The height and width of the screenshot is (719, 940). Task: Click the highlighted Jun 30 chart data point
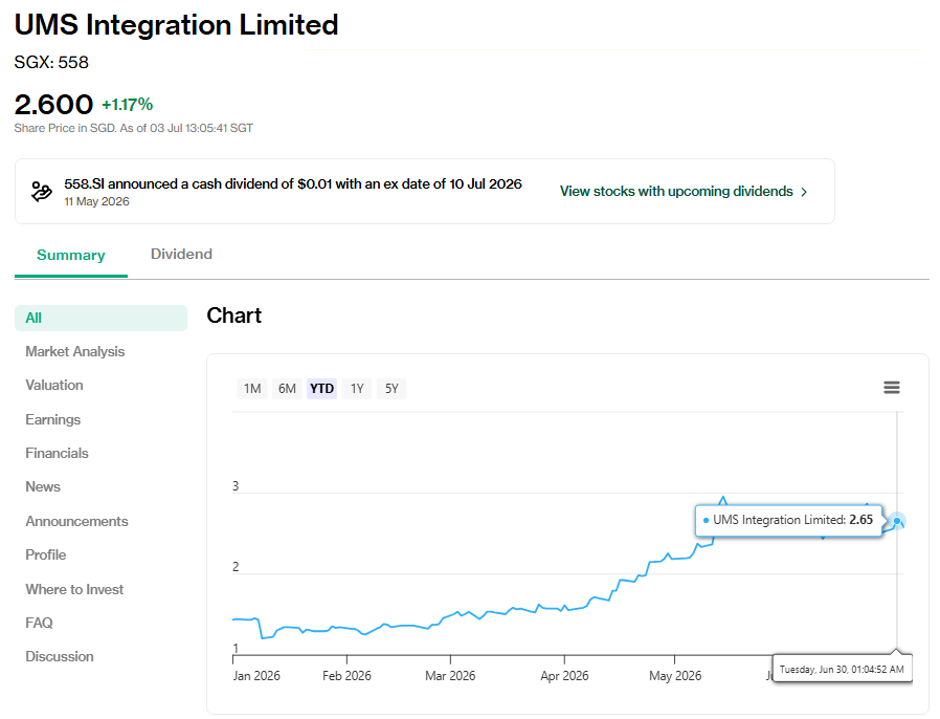897,521
